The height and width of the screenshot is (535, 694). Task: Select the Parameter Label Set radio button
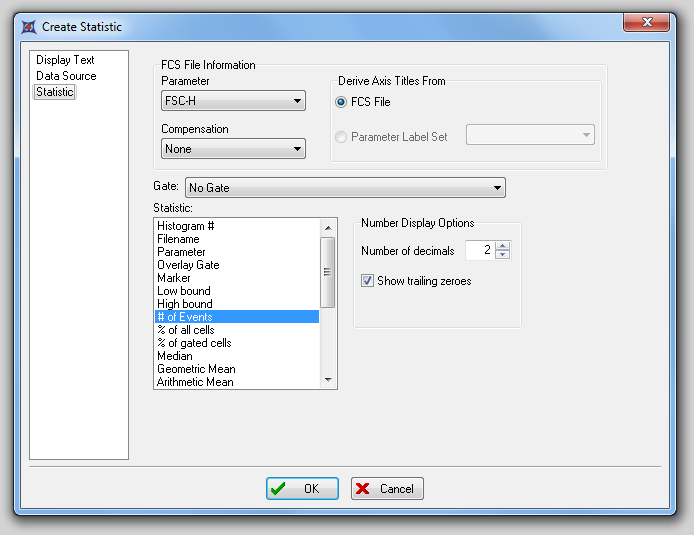tap(341, 137)
